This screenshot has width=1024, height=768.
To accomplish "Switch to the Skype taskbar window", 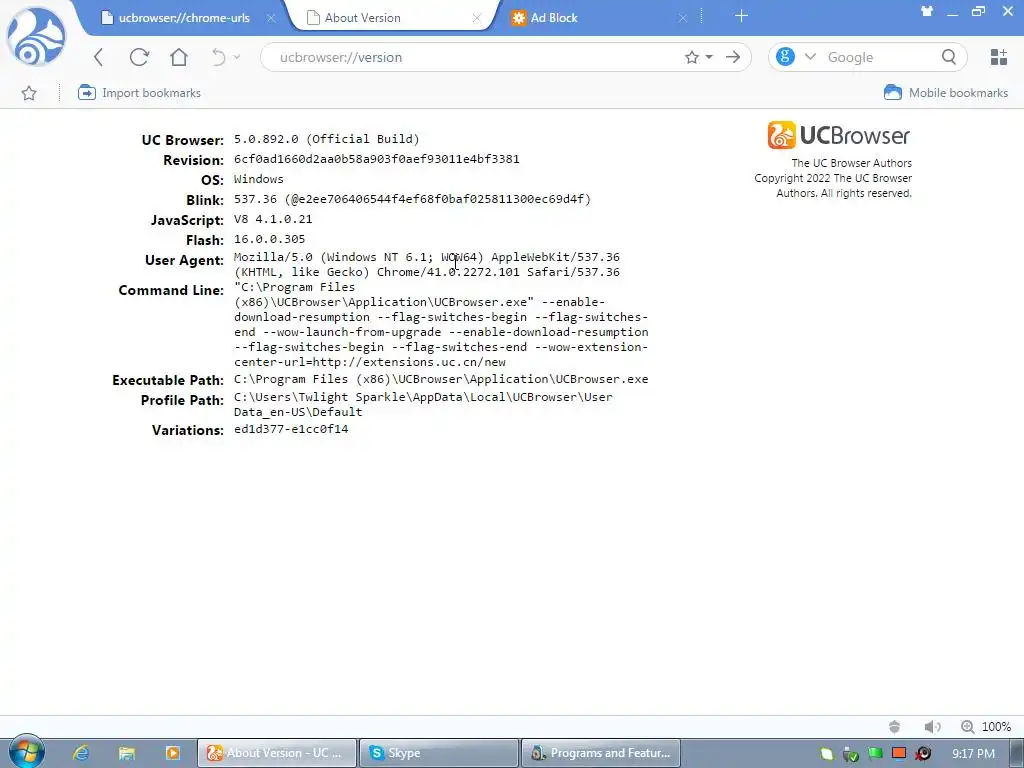I will coord(438,753).
